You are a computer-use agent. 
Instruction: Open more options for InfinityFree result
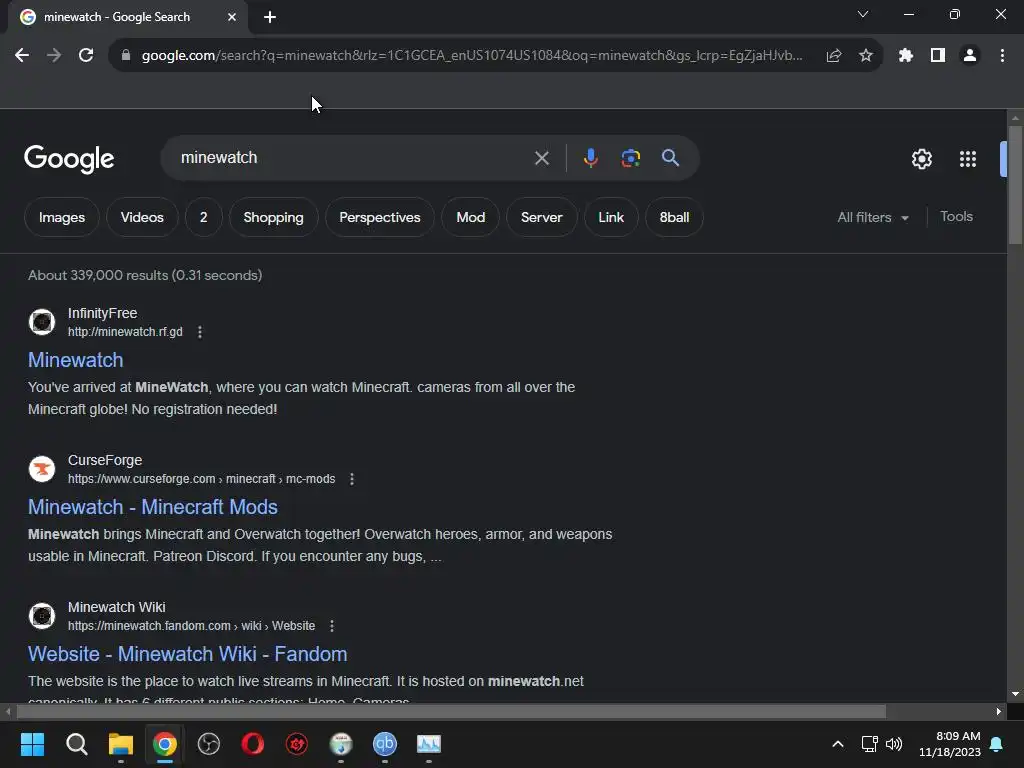pyautogui.click(x=200, y=332)
